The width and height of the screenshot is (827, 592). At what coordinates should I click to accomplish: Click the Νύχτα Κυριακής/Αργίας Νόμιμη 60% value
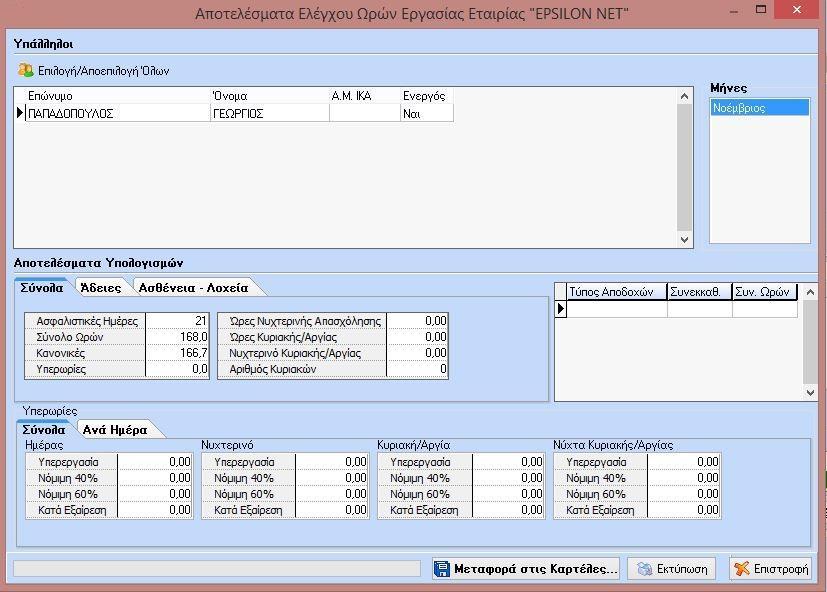684,494
